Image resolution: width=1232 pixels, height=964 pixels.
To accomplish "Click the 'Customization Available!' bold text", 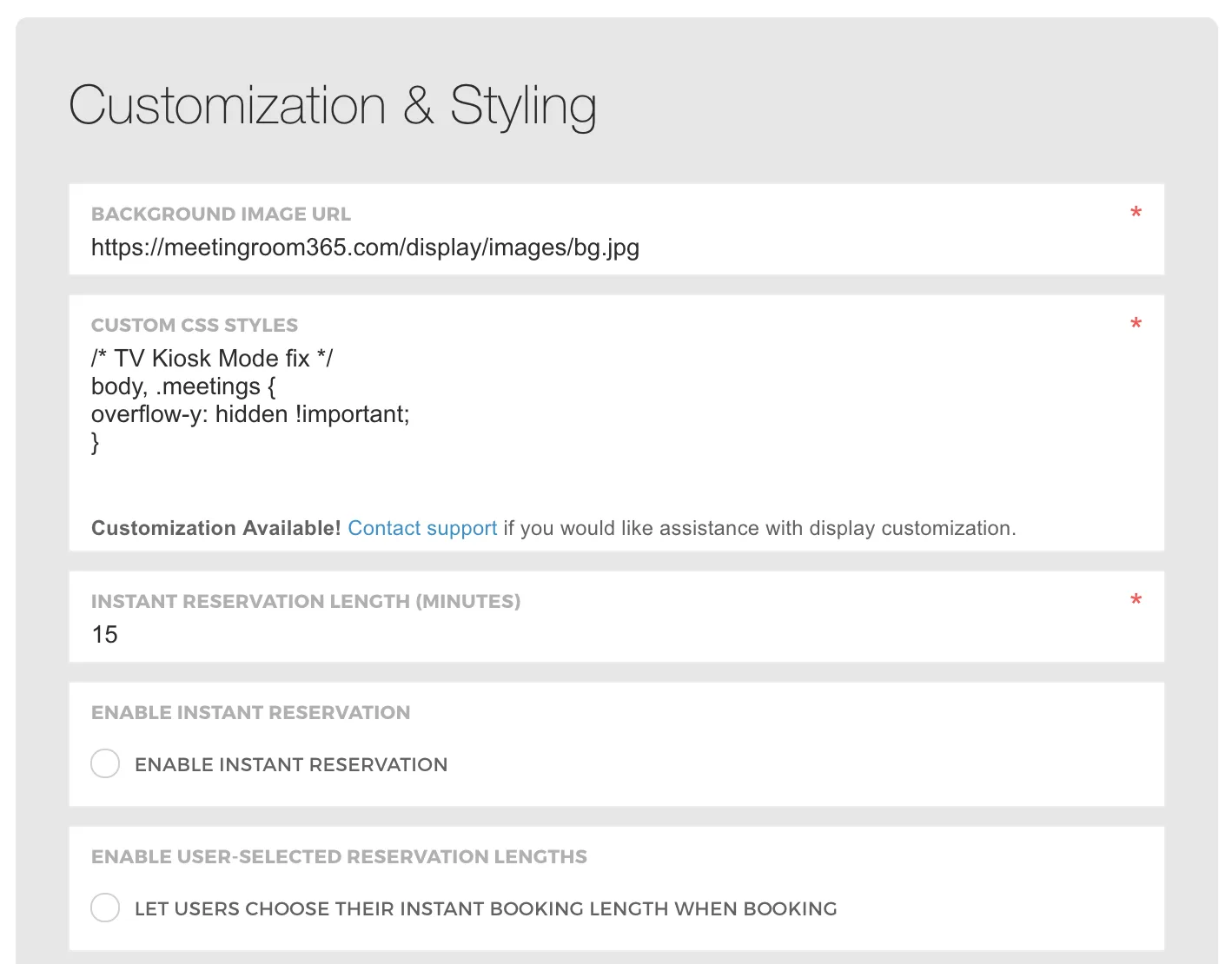I will [216, 528].
